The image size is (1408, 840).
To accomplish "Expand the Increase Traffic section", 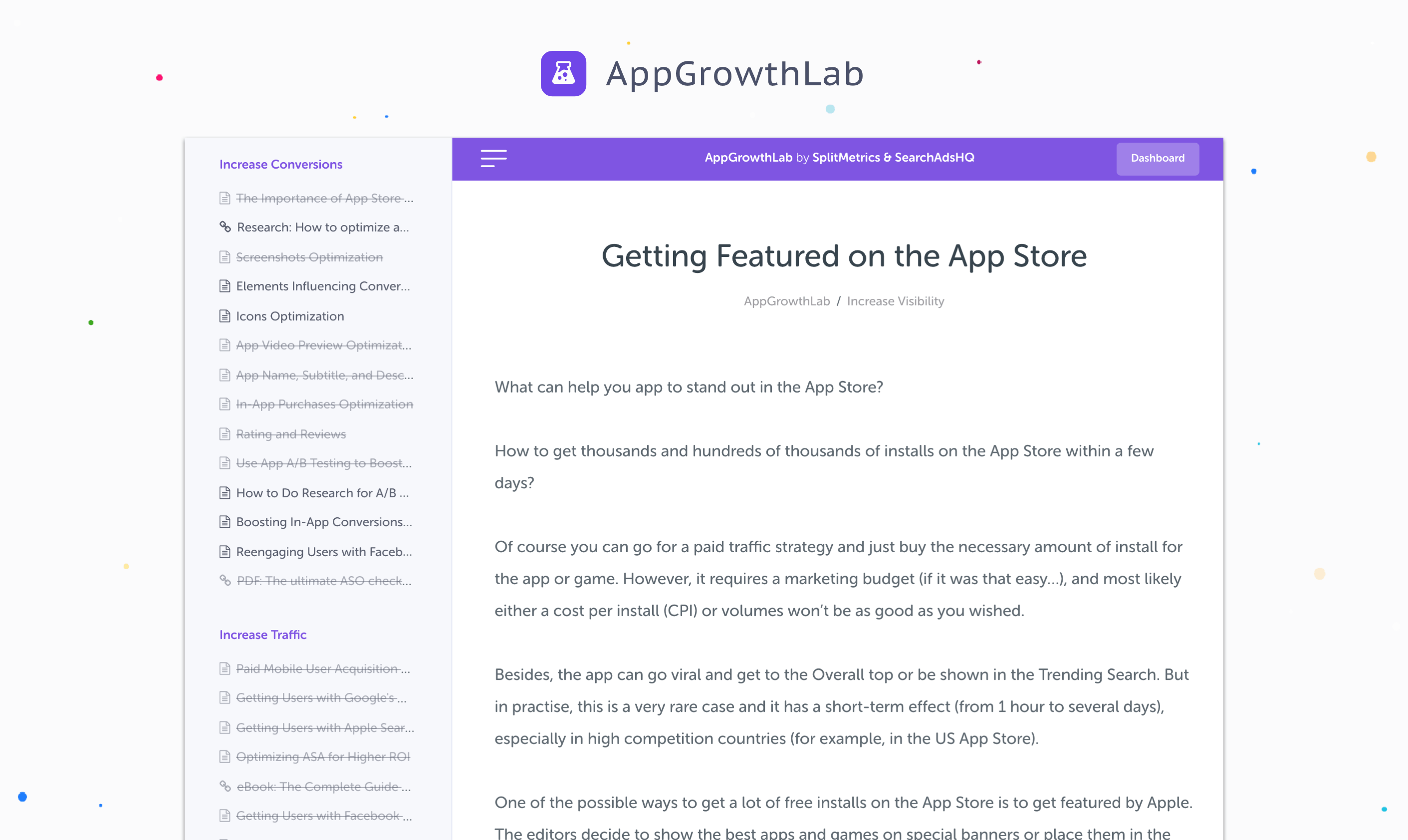I will [x=262, y=634].
